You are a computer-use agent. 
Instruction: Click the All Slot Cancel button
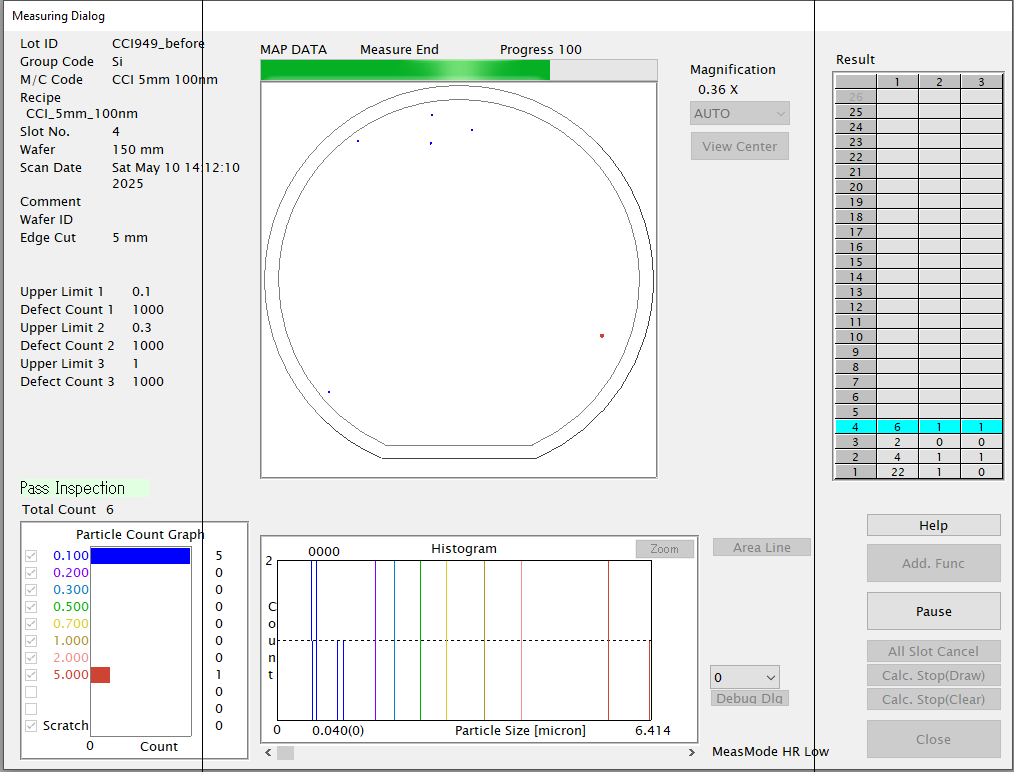[934, 652]
